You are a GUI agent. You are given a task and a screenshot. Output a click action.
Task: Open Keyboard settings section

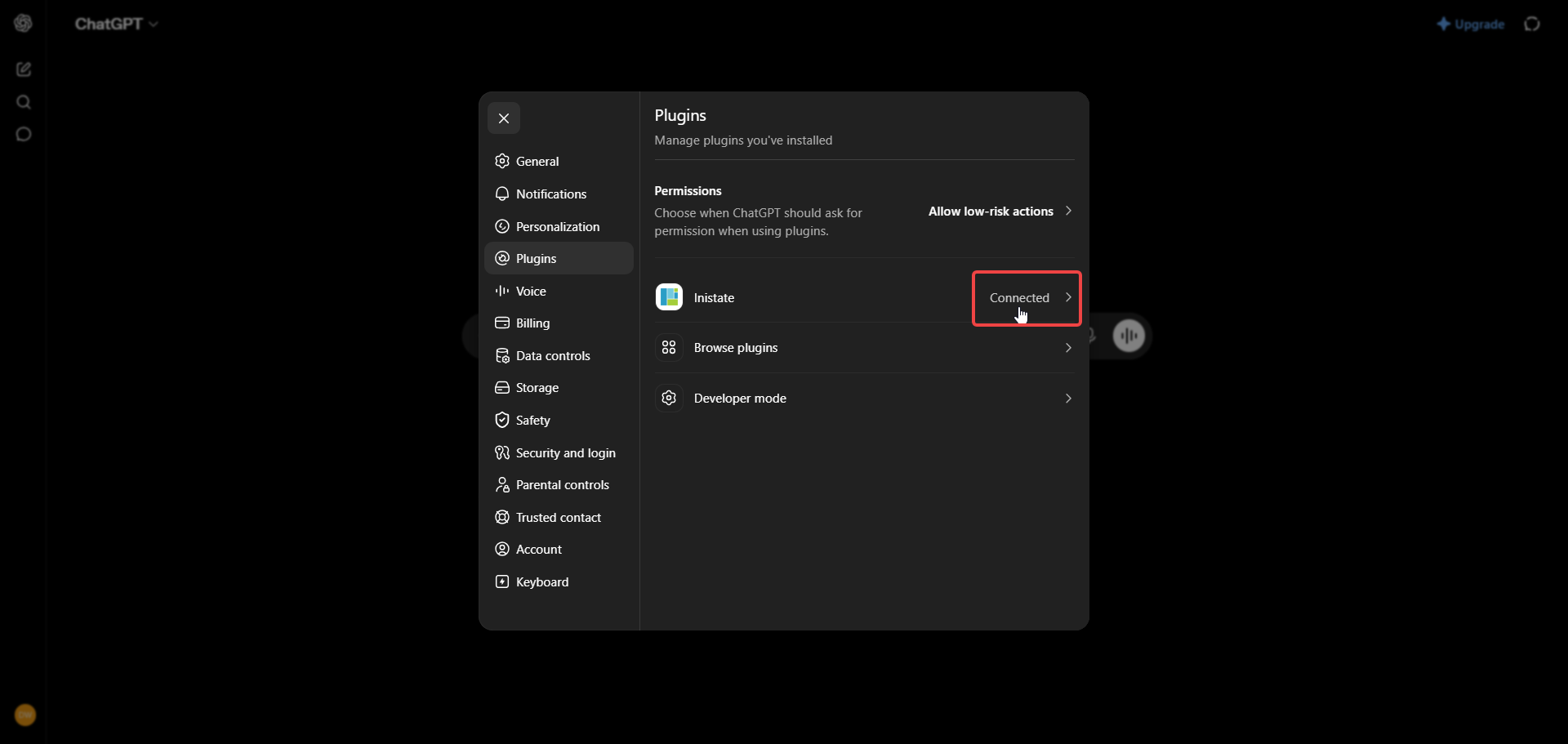[559, 582]
